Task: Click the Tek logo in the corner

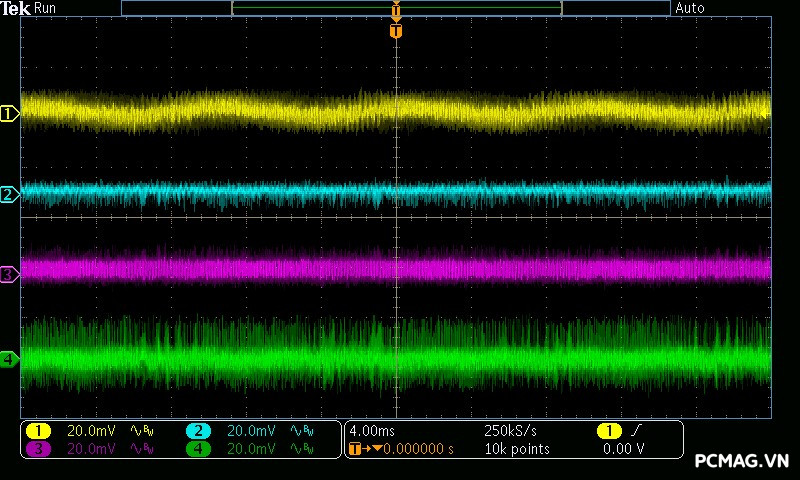Action: pyautogui.click(x=16, y=8)
